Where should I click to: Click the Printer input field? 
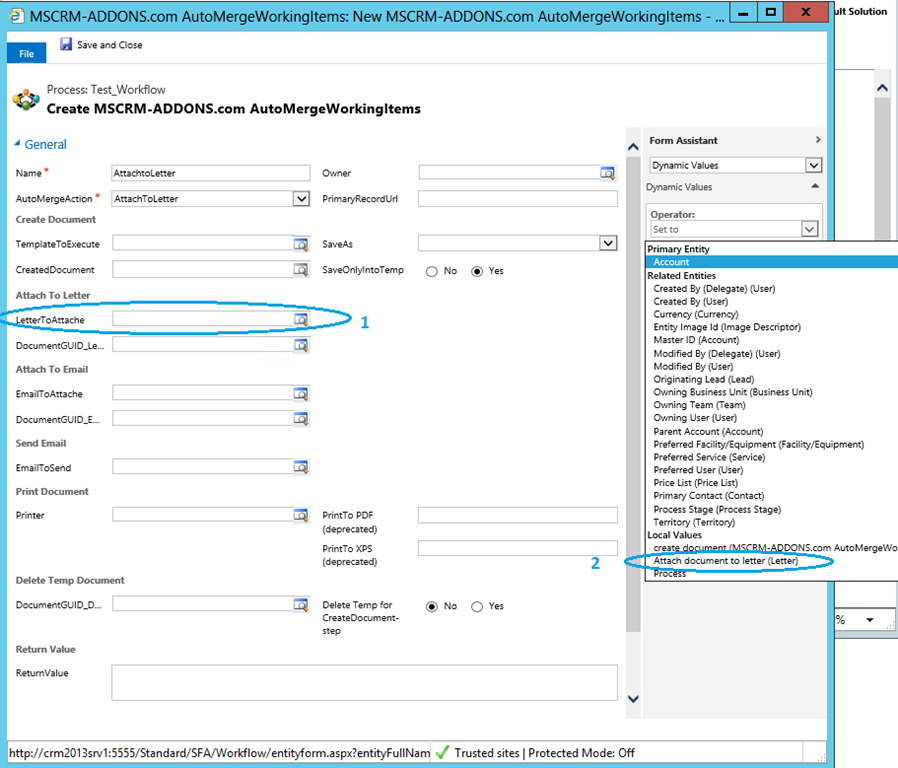pos(203,515)
